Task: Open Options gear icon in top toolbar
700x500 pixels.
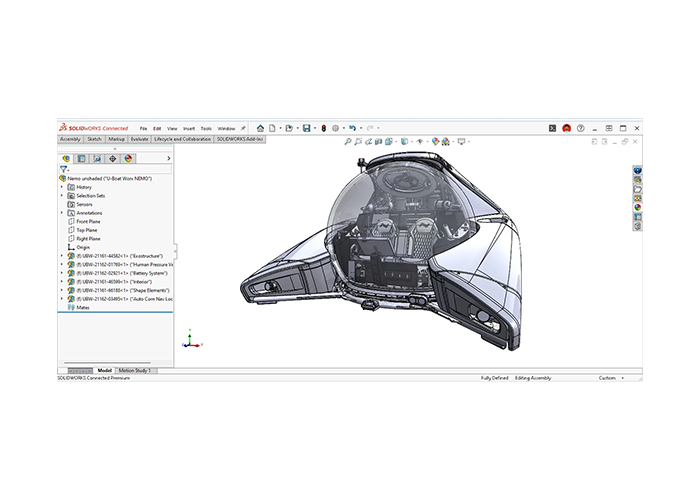Action: tap(336, 128)
